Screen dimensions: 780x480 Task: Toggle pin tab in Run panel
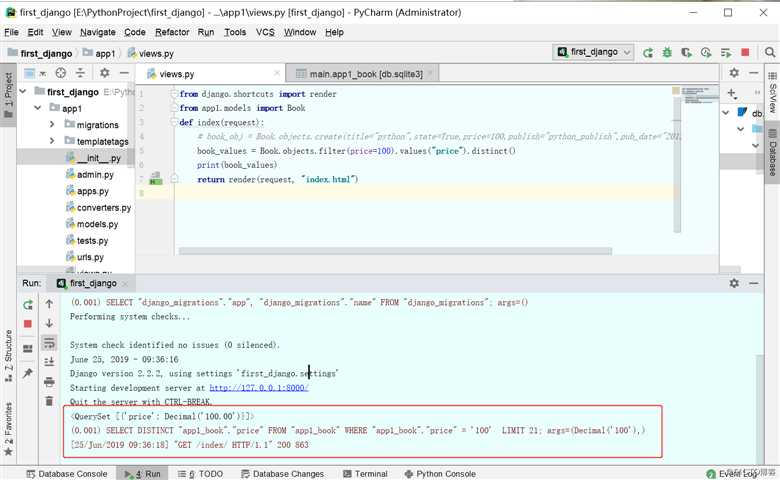[28, 373]
